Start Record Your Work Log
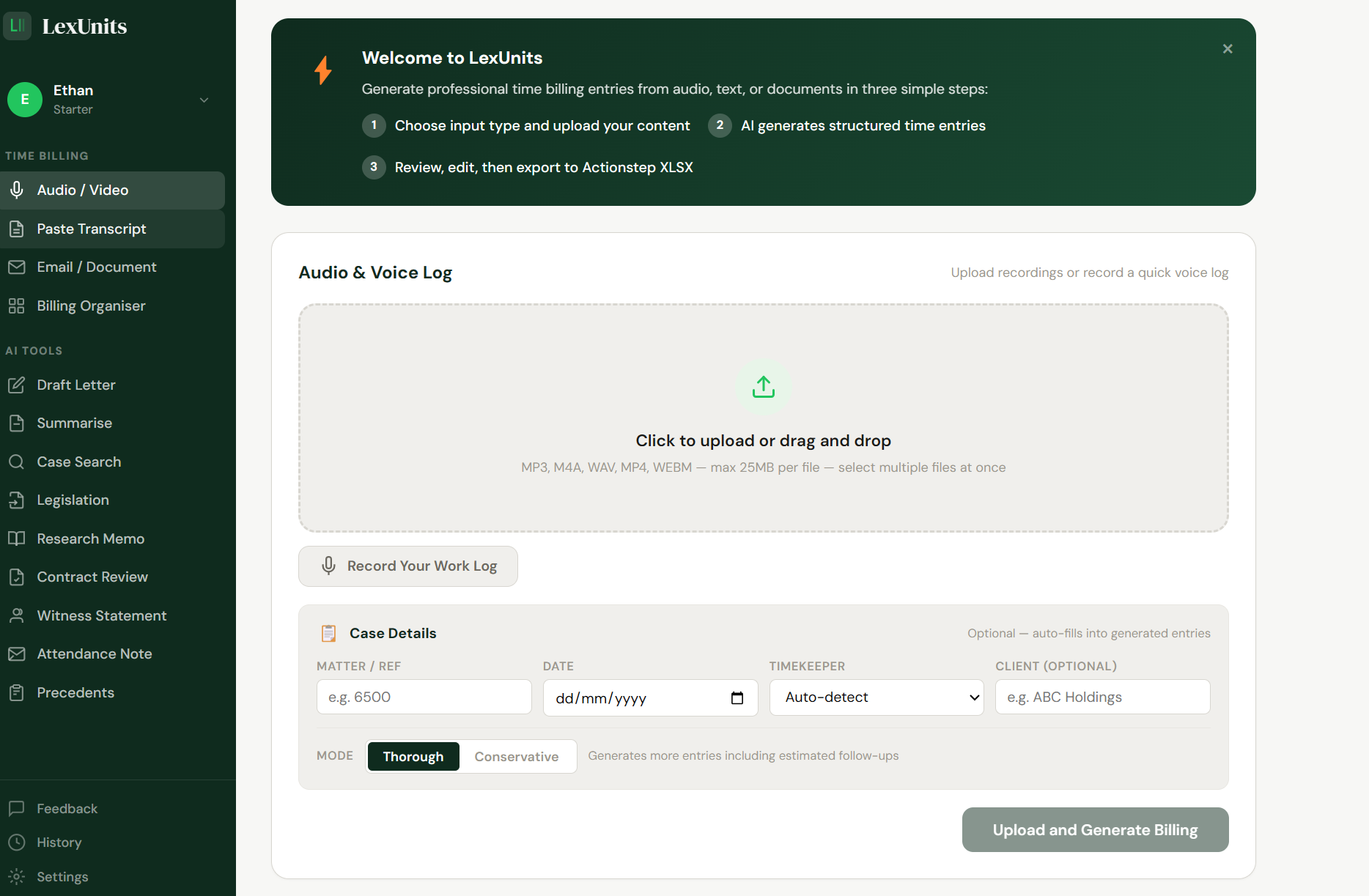This screenshot has width=1369, height=896. (x=408, y=566)
